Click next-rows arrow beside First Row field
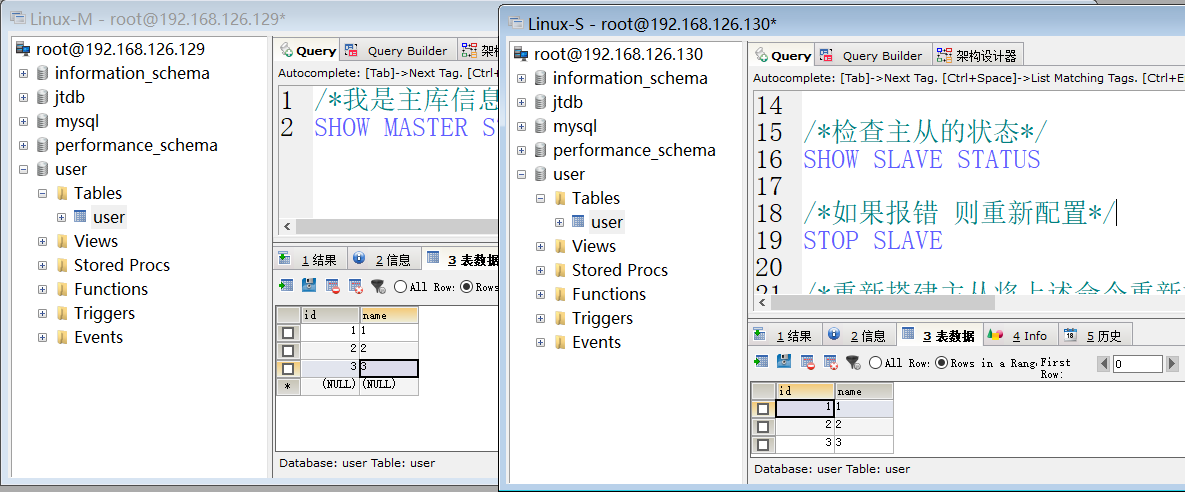Viewport: 1185px width, 492px height. (x=1171, y=364)
